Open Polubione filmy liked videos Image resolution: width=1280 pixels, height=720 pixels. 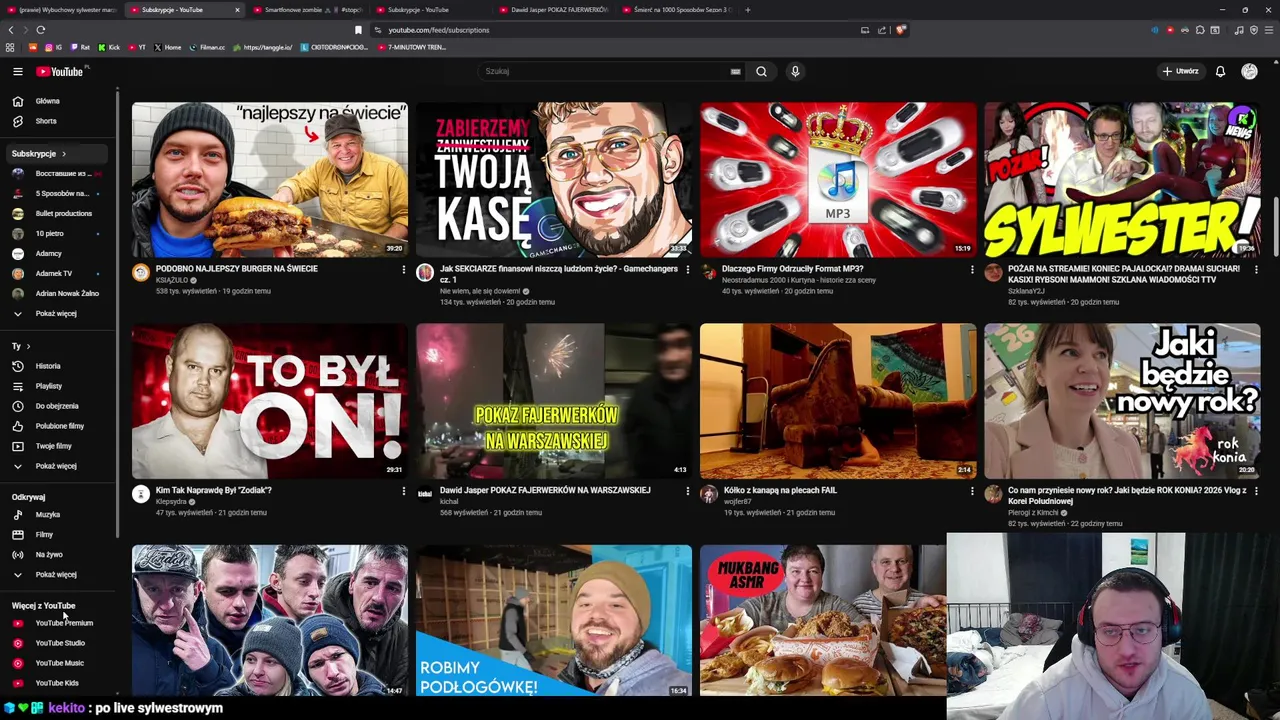point(58,426)
